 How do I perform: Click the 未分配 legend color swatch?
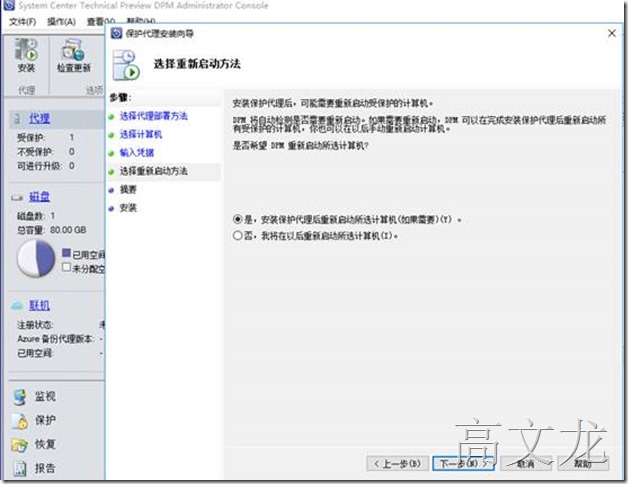click(66, 267)
